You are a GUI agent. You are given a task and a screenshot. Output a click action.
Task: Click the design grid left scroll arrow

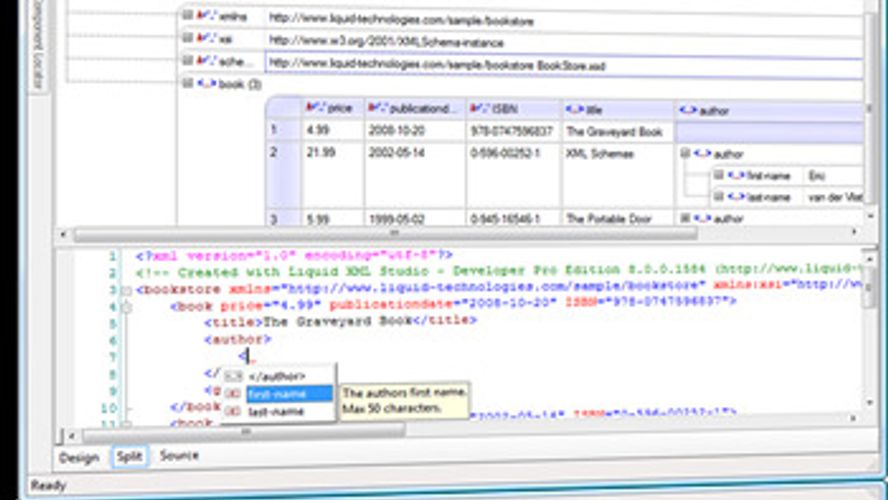[63, 233]
